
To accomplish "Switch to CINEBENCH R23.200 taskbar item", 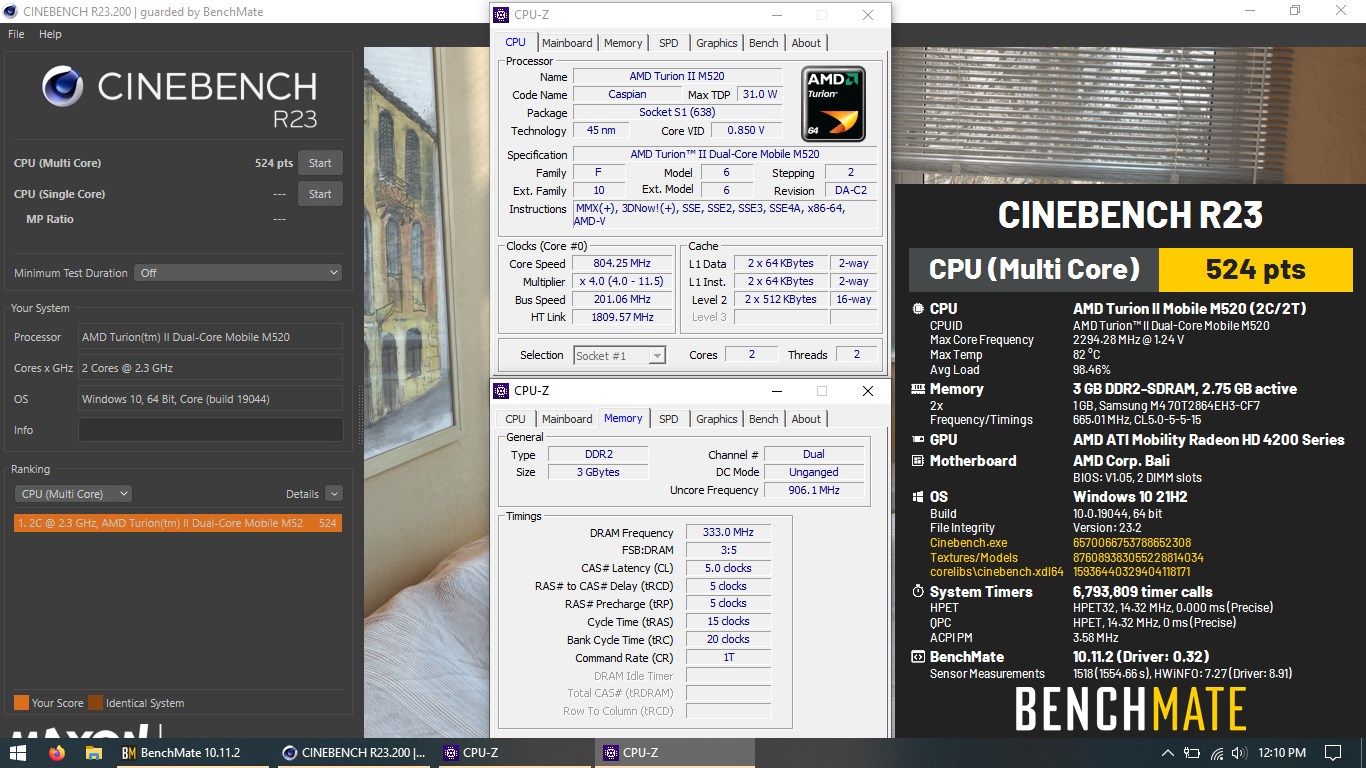I will pos(353,752).
